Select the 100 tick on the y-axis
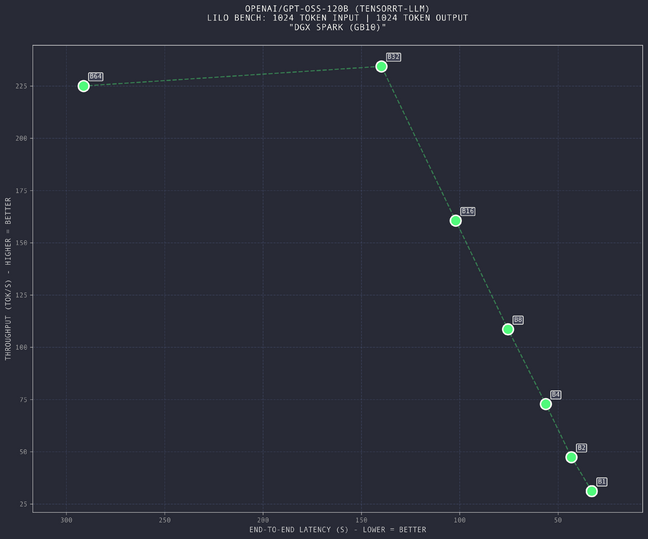Image resolution: width=648 pixels, height=539 pixels. click(19, 347)
